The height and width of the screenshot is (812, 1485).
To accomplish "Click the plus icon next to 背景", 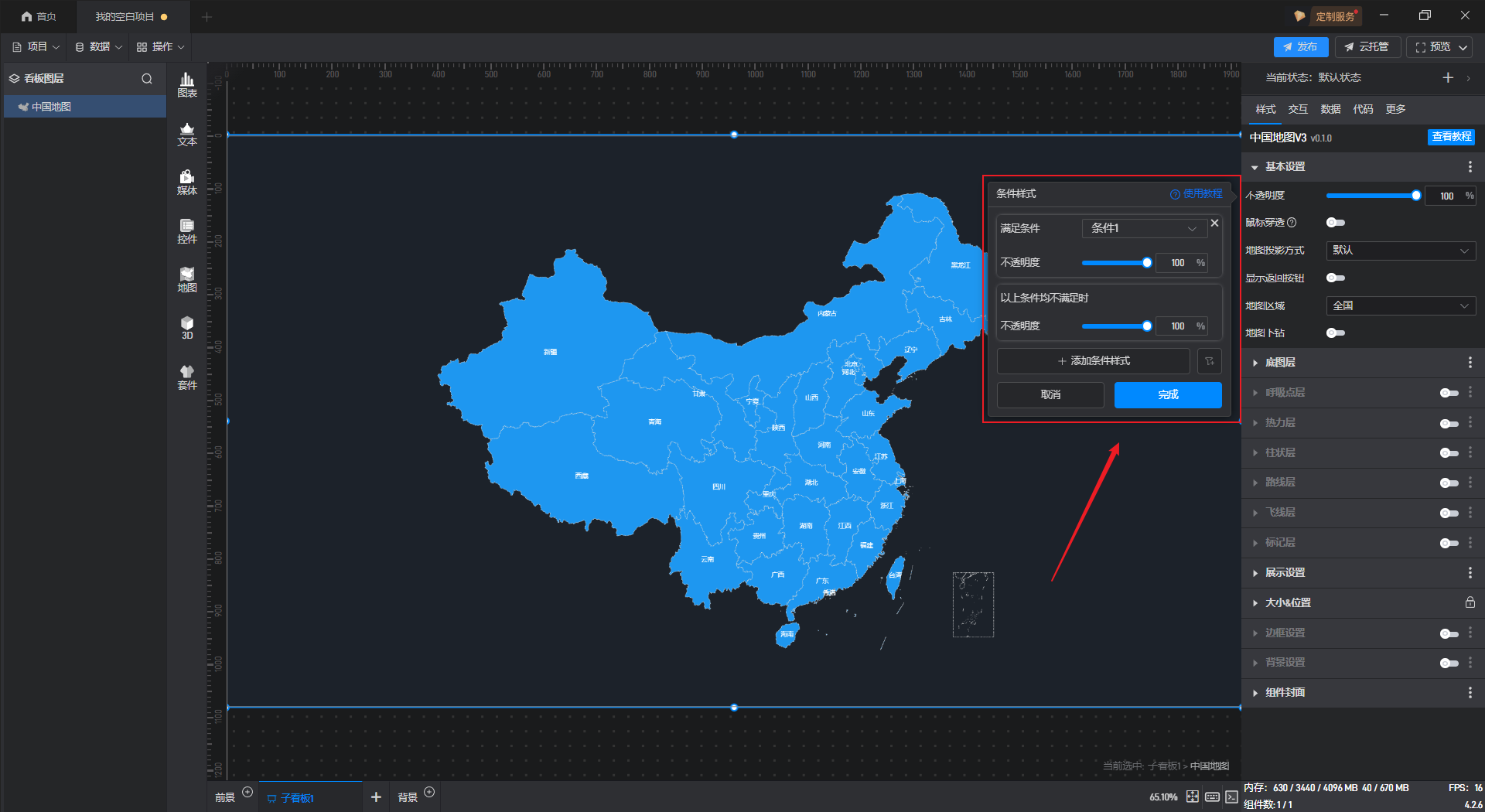I will 429,792.
